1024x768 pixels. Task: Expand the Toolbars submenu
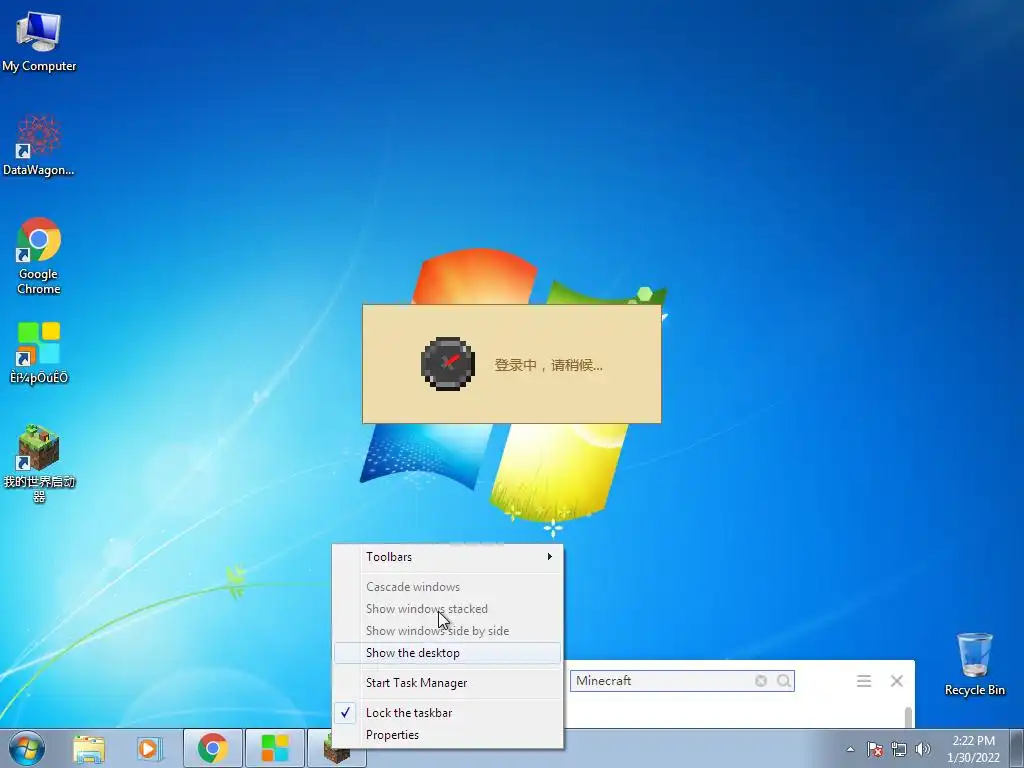point(448,557)
